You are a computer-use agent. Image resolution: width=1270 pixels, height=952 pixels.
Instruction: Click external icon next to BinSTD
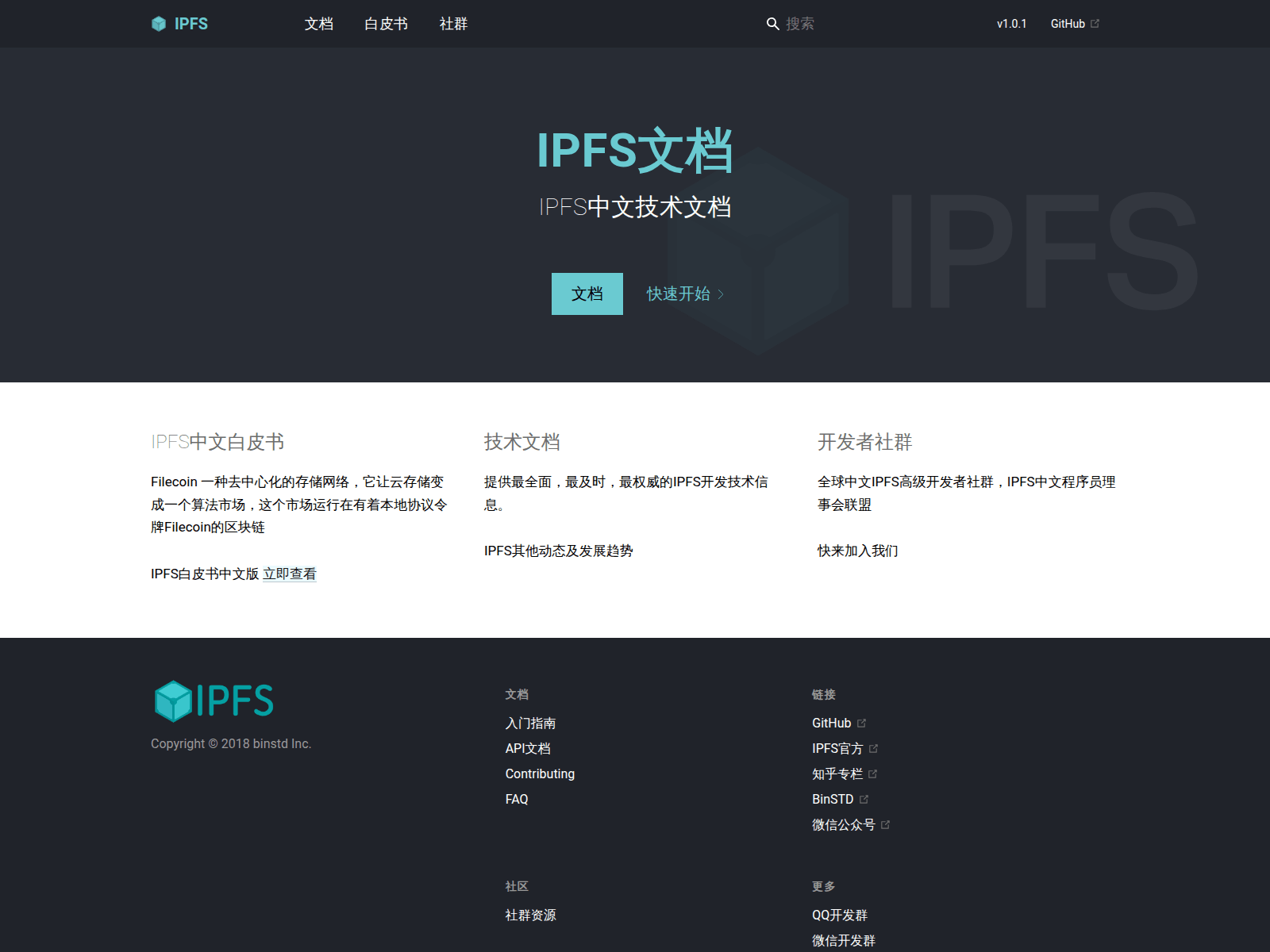coord(864,800)
